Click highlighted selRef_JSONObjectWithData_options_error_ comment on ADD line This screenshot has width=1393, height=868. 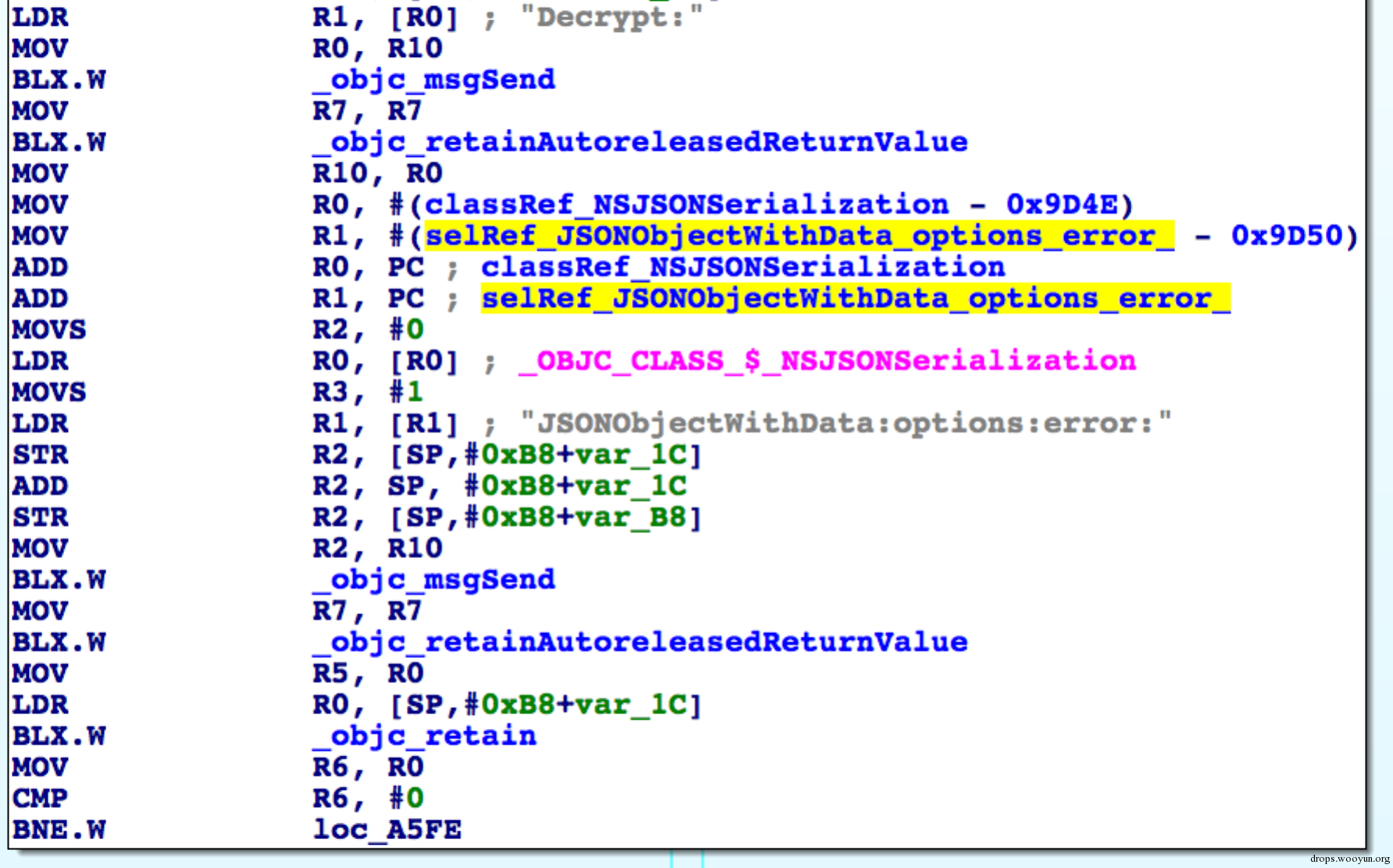tap(855, 298)
